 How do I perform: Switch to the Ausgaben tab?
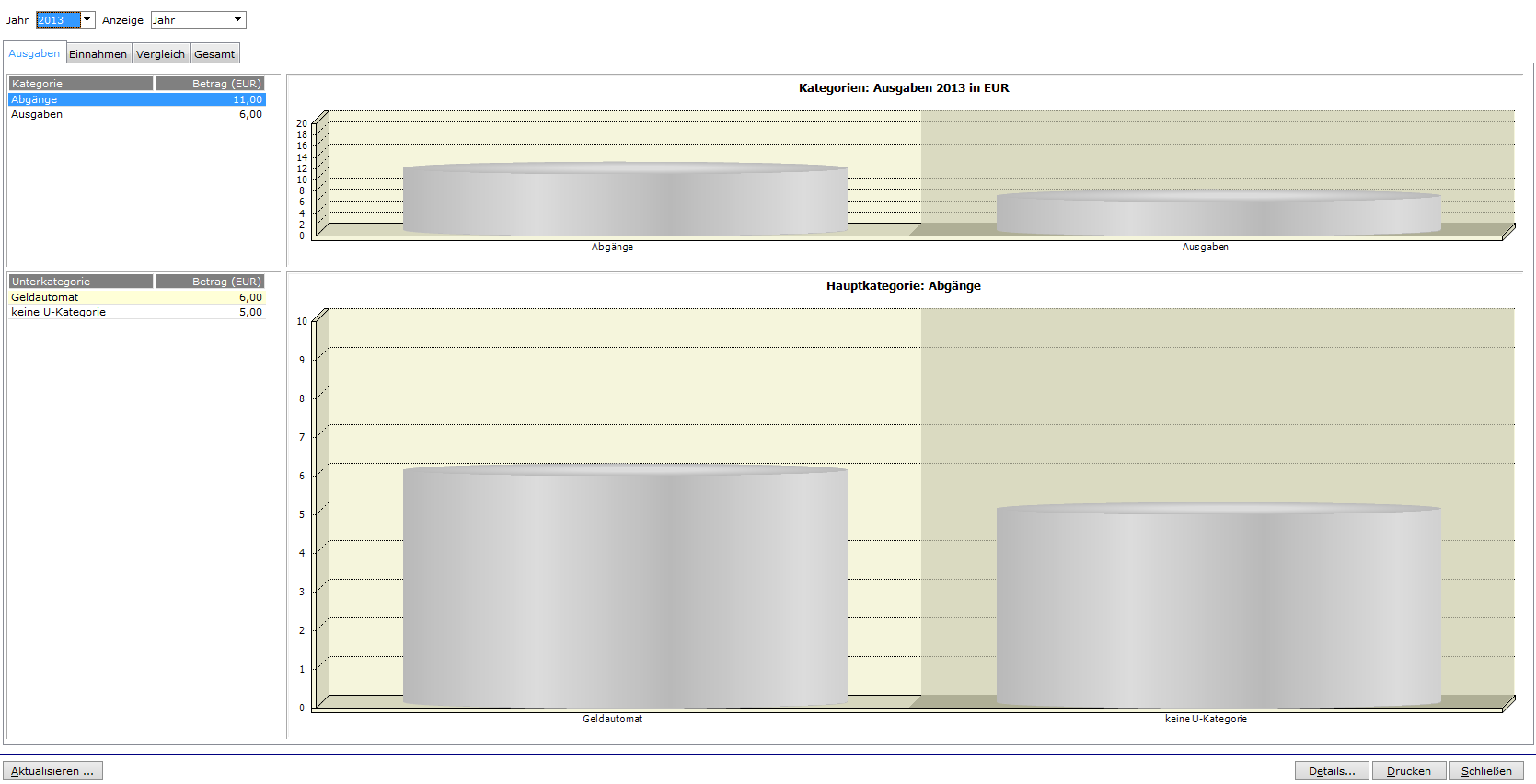click(x=34, y=53)
